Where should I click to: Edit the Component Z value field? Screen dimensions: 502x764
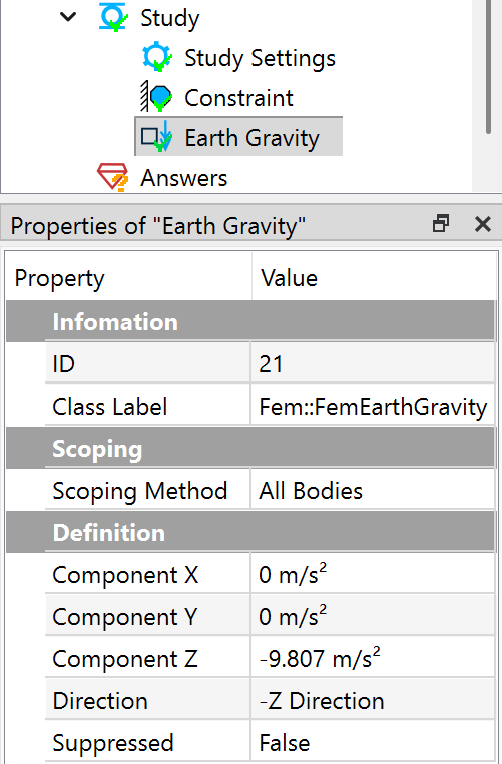pos(372,659)
